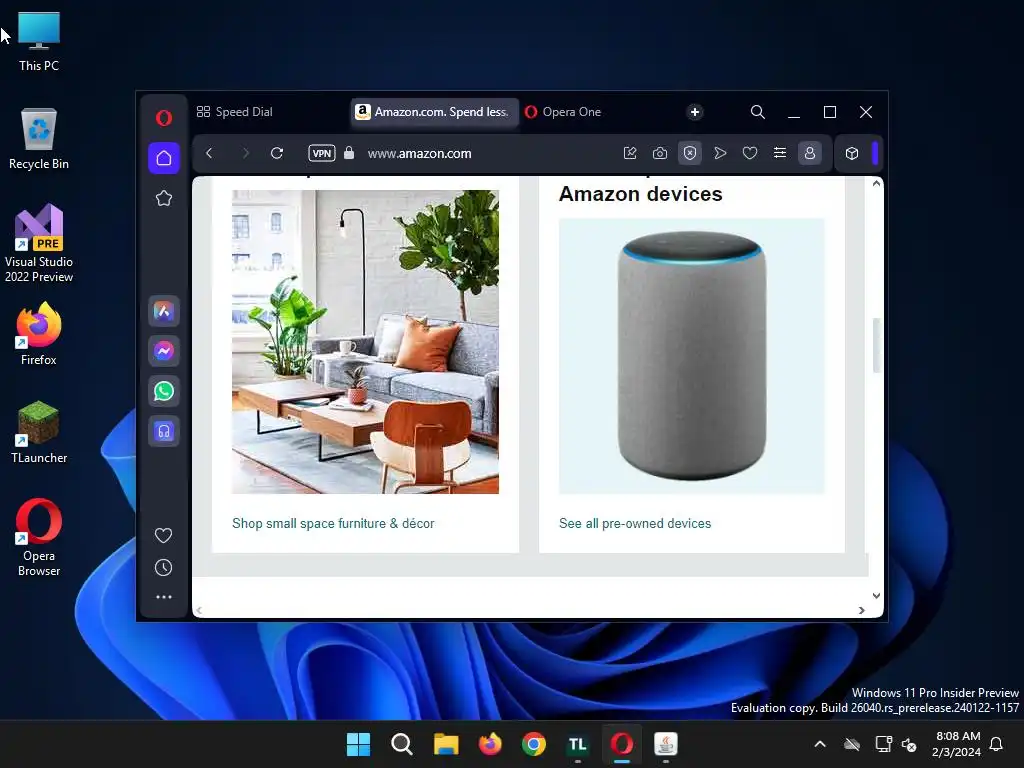Screen dimensions: 1024x768
Task: Open the notification bell in the tray
Action: point(997,744)
